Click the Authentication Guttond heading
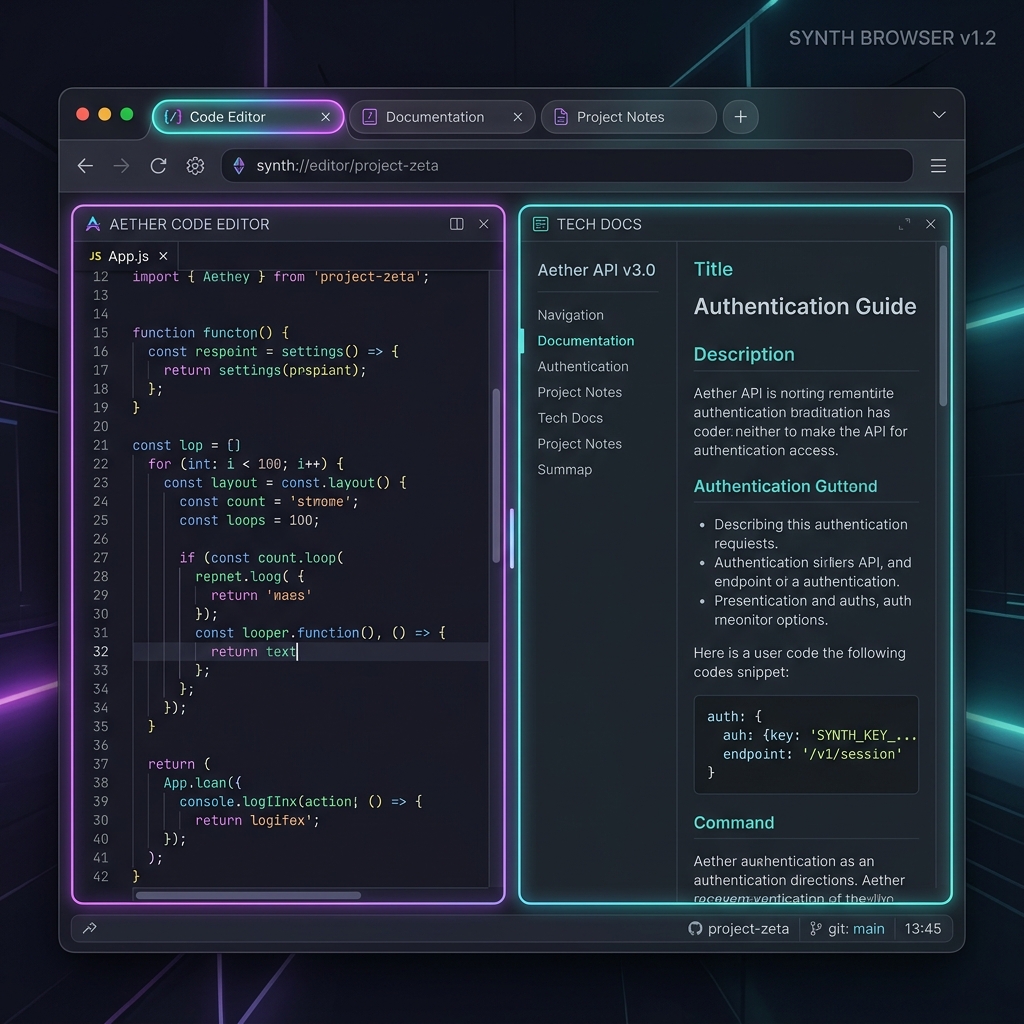The image size is (1024, 1024). (x=785, y=487)
